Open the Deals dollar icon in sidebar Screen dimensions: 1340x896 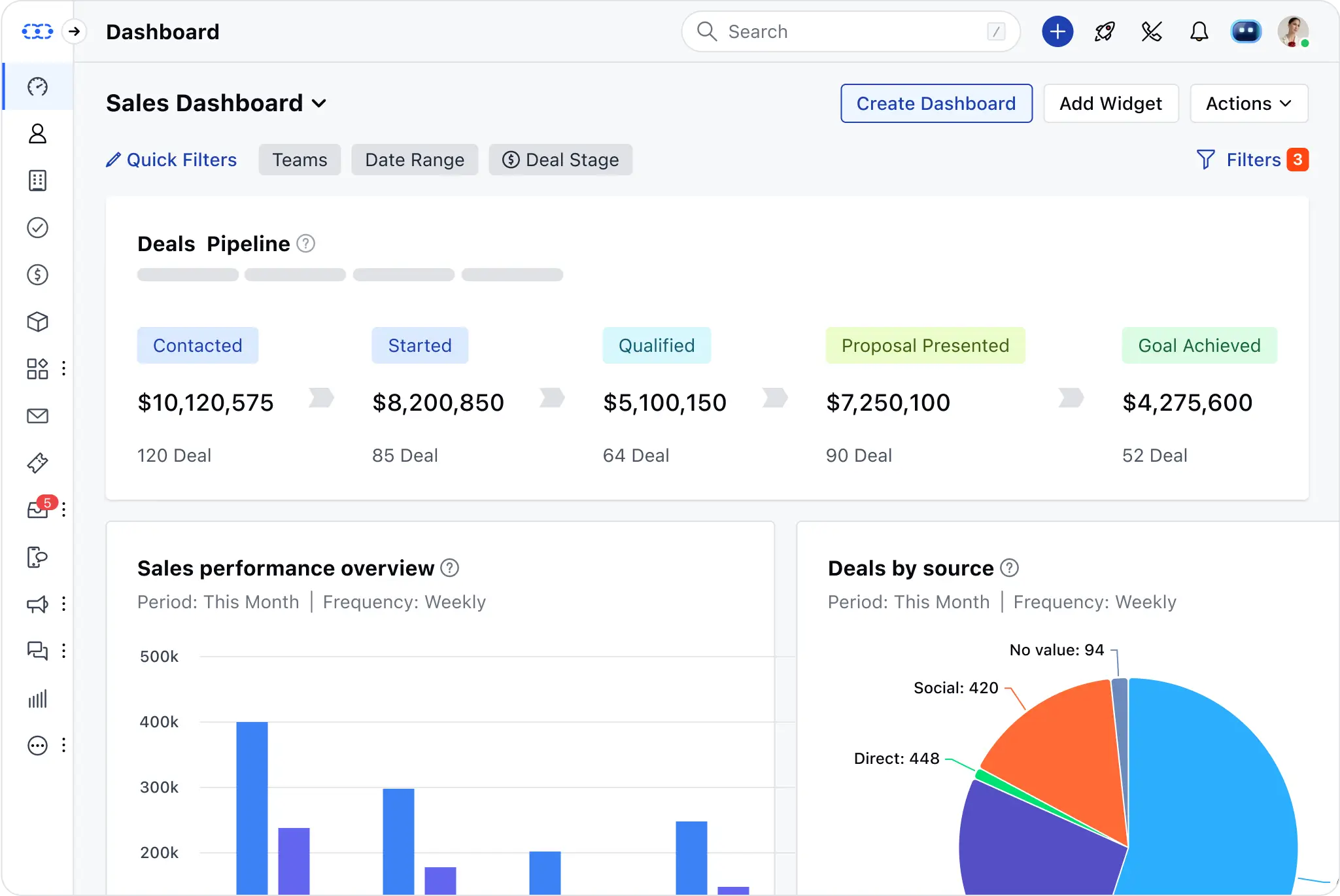point(37,275)
